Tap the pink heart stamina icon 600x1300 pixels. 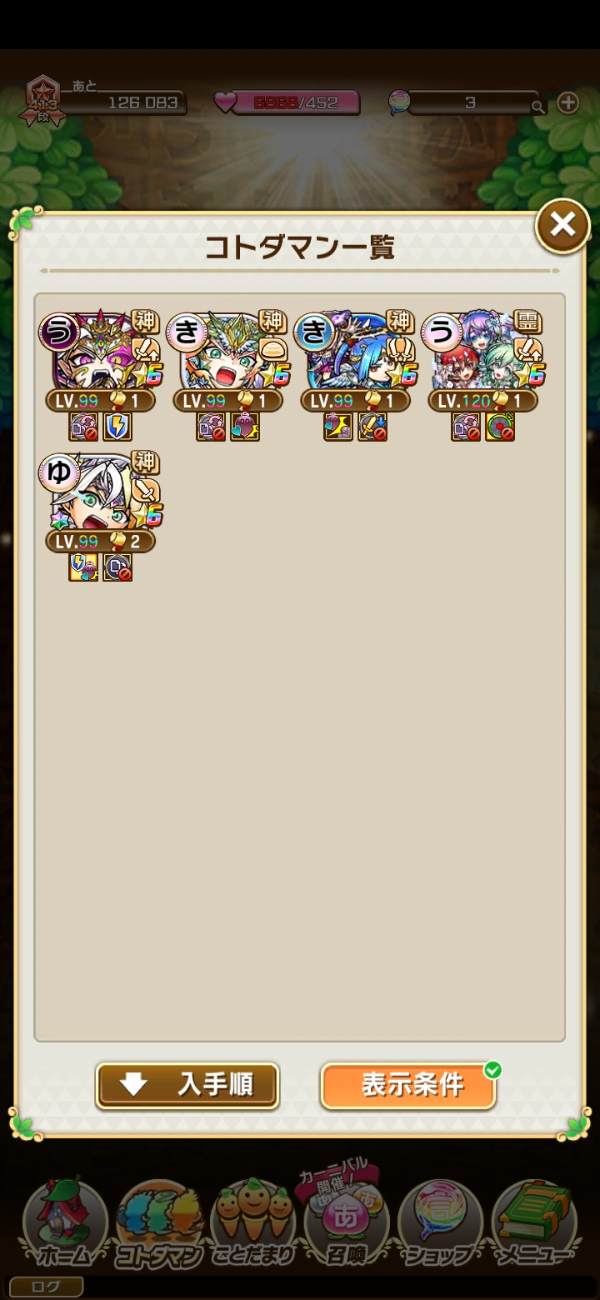[226, 101]
